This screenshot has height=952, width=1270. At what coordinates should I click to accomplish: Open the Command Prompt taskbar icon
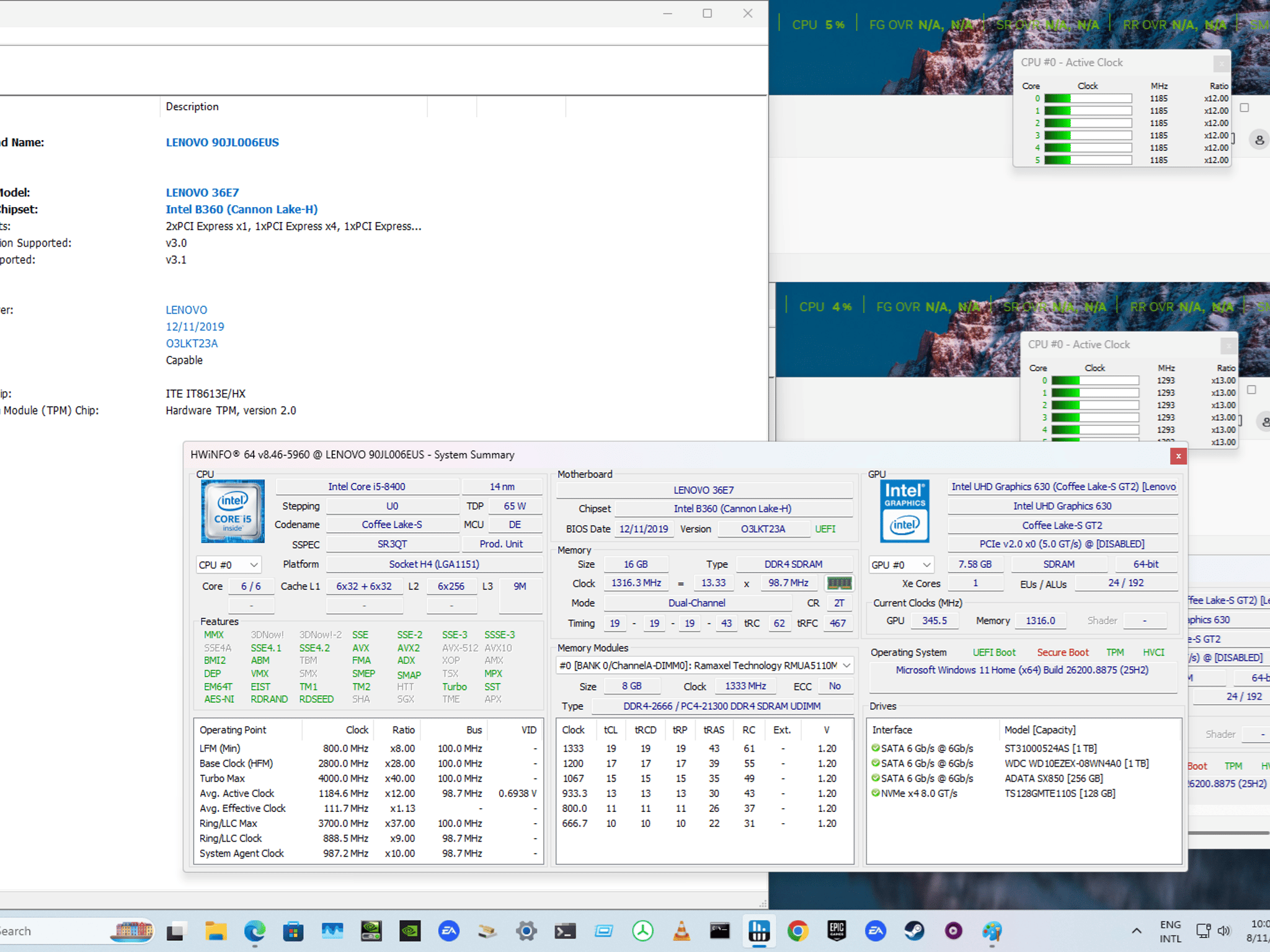720,931
